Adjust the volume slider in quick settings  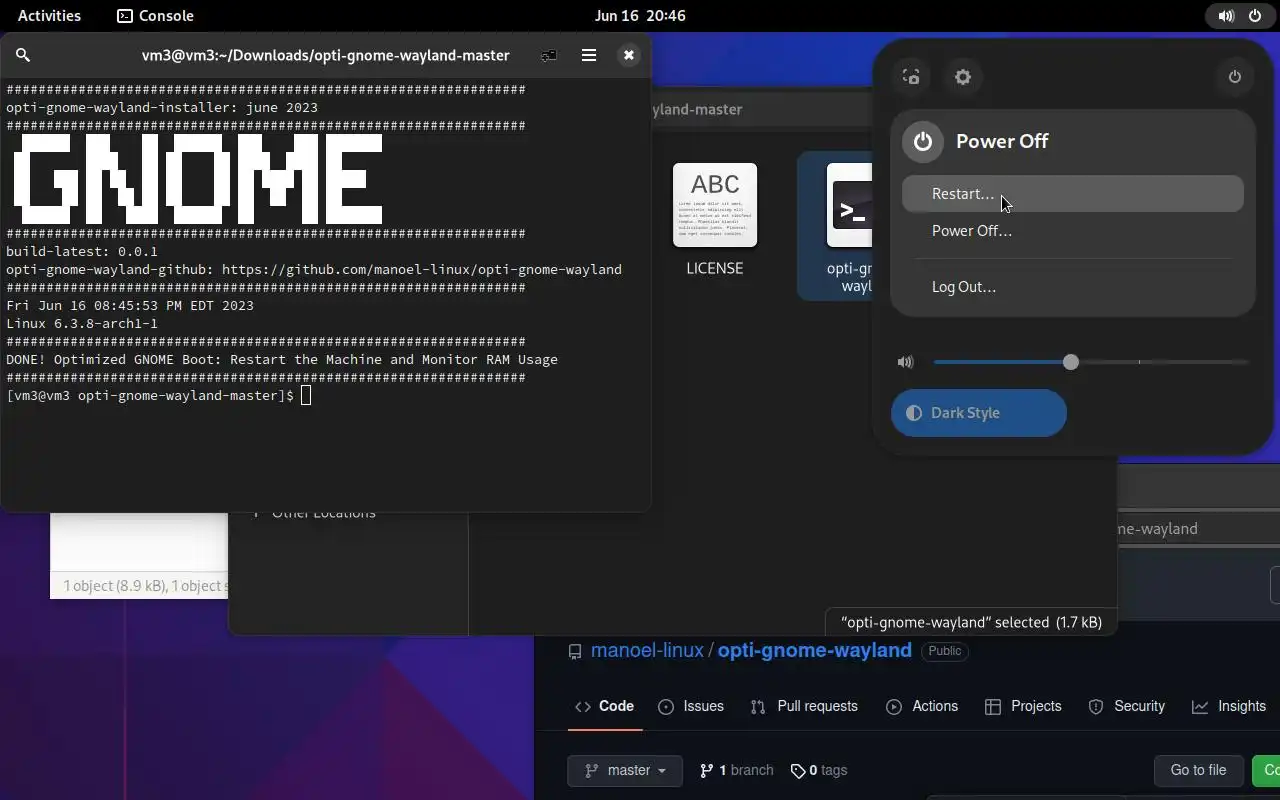tap(1090, 362)
